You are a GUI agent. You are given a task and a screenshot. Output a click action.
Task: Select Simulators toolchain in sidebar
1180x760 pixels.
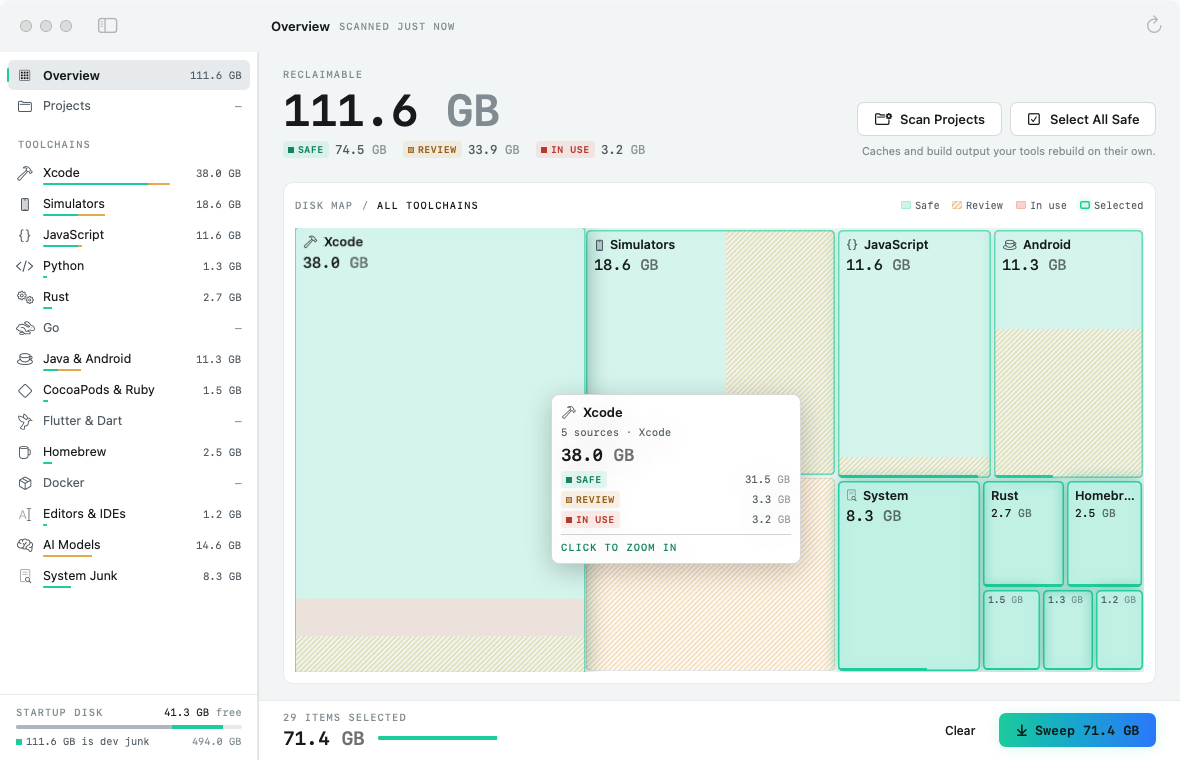tap(129, 204)
